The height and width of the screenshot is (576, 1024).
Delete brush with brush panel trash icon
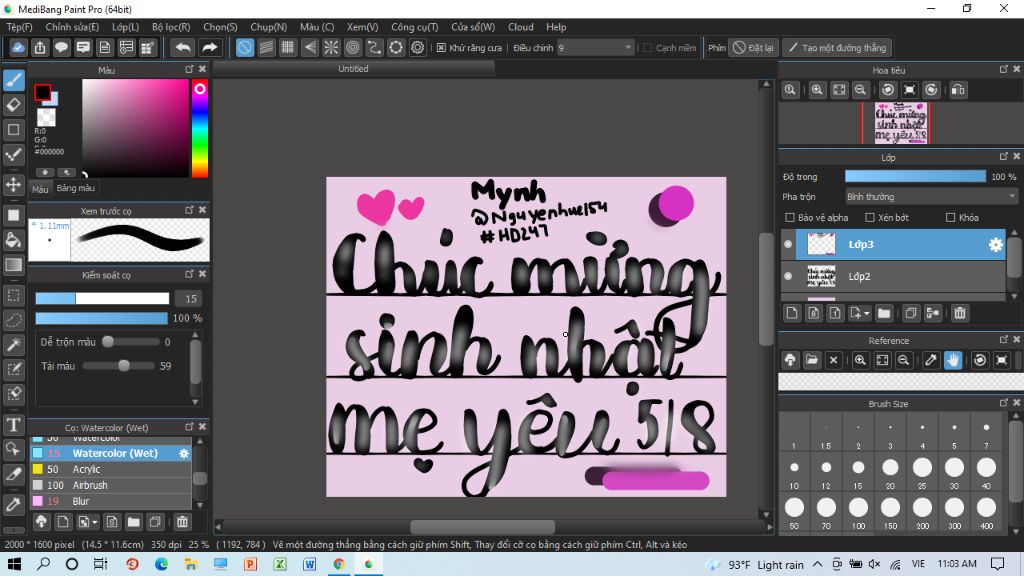[182, 522]
